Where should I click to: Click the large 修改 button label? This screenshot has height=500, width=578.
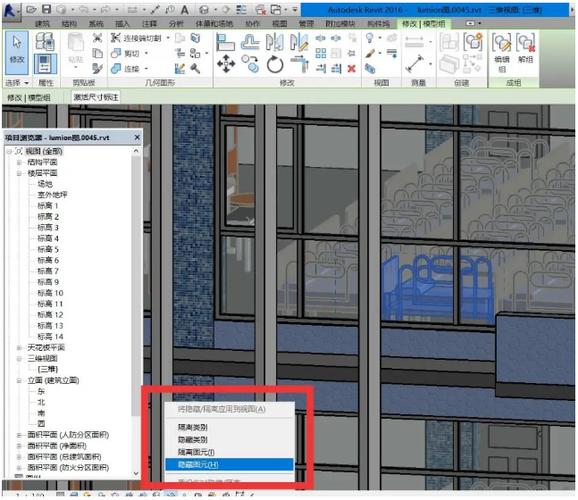click(17, 59)
